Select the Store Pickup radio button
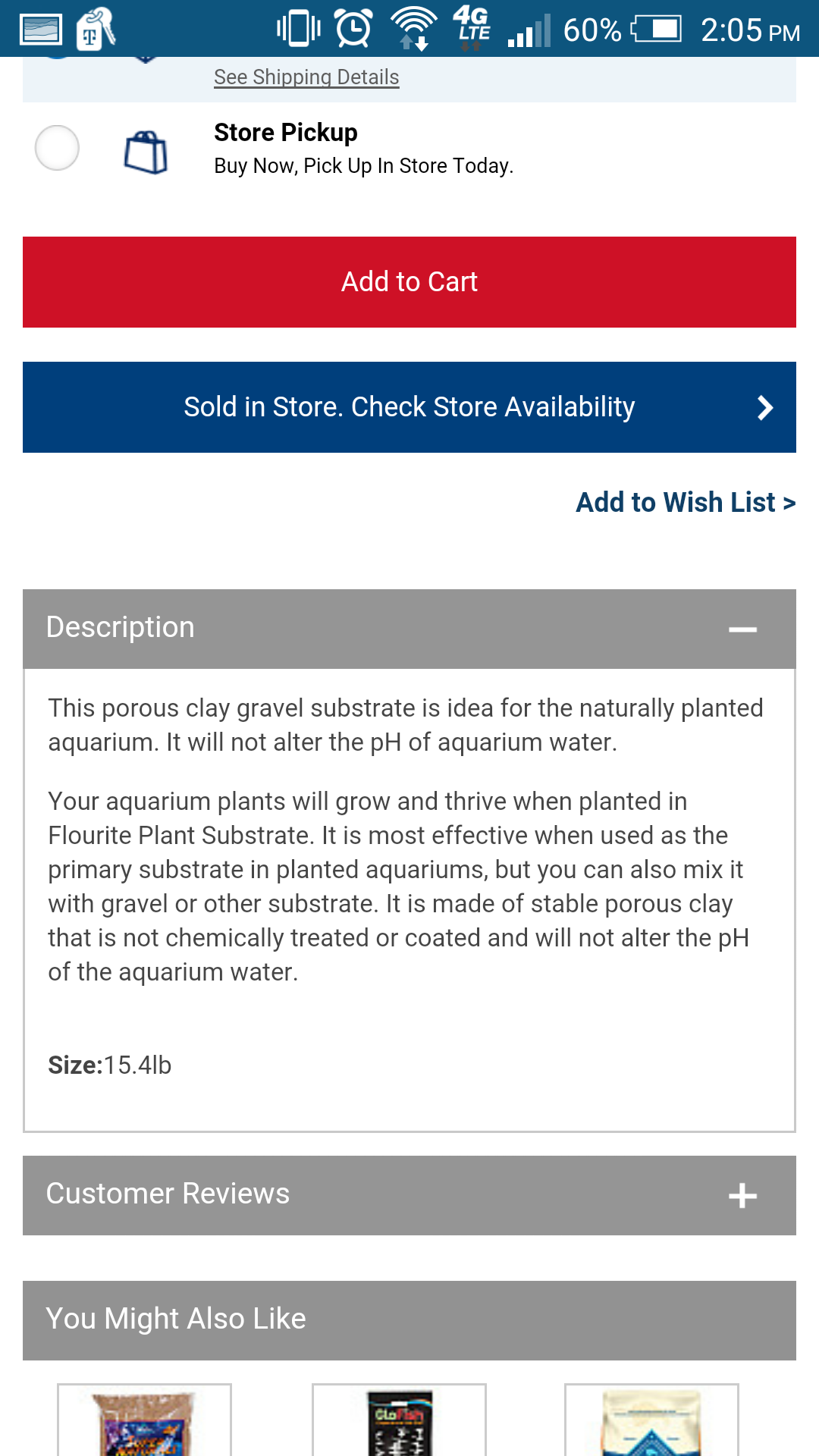The height and width of the screenshot is (1456, 819). click(57, 148)
